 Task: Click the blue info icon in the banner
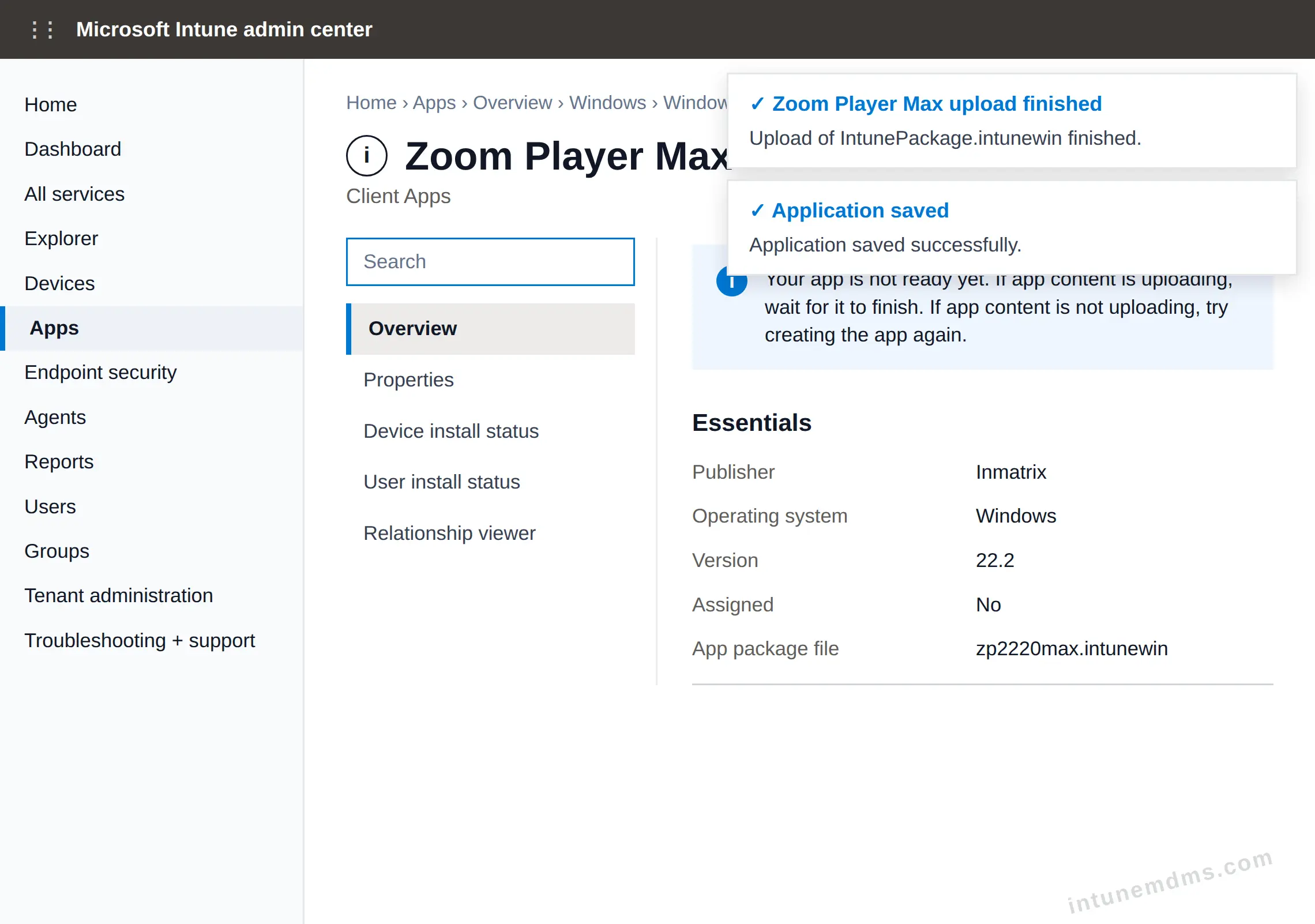click(x=731, y=281)
